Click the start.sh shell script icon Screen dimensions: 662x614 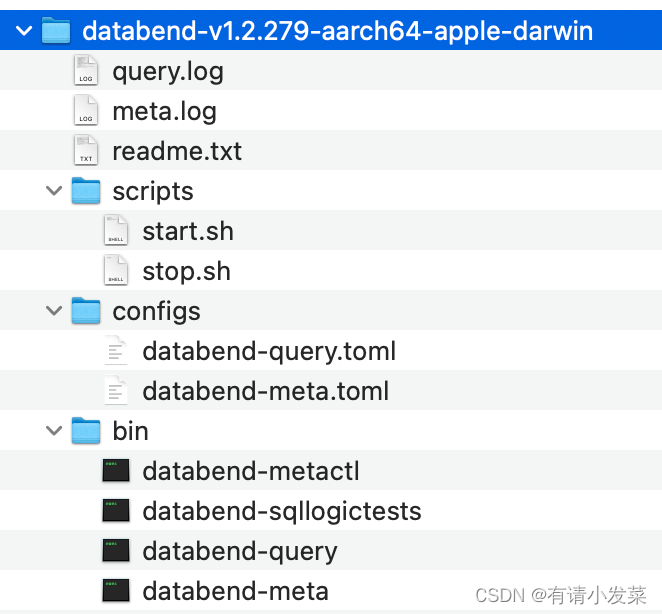tap(116, 231)
